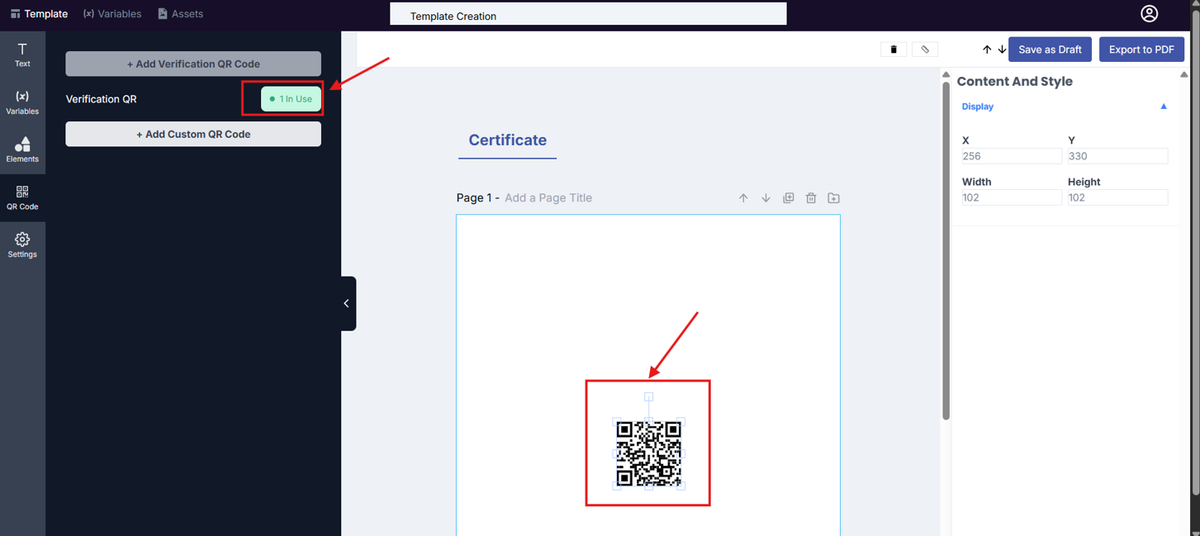Click the Certificate heading text
This screenshot has height=536, width=1200.
(508, 140)
